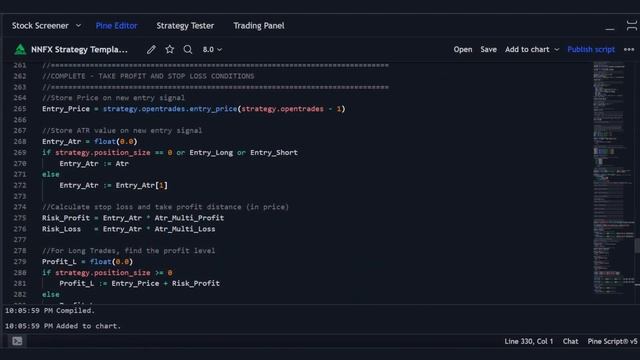This screenshot has height=360, width=640.
Task: Click the Open button
Action: [x=463, y=49]
